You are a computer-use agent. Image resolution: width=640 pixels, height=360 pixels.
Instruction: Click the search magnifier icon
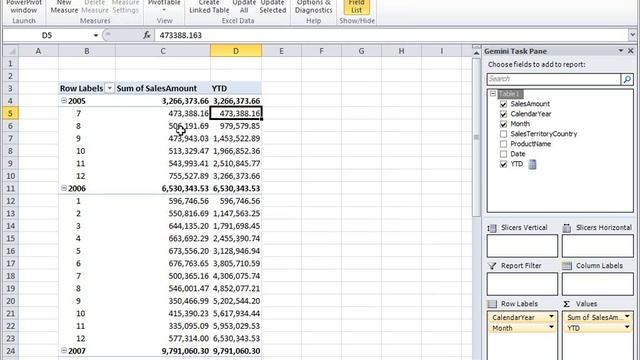tap(627, 79)
